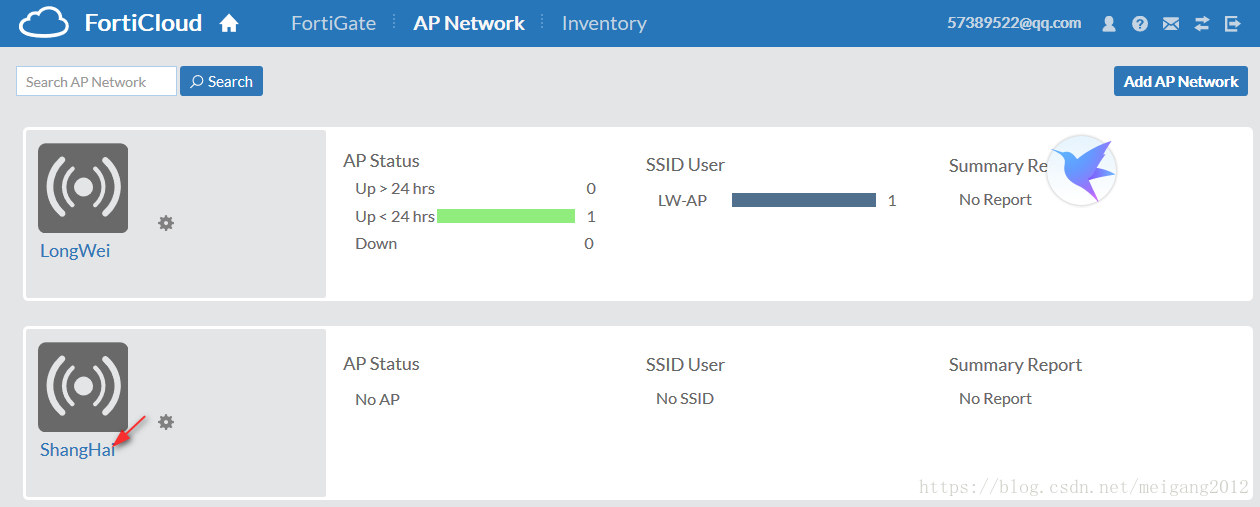Click ShangHai's 'No Report' text
This screenshot has height=507, width=1260.
(x=995, y=399)
